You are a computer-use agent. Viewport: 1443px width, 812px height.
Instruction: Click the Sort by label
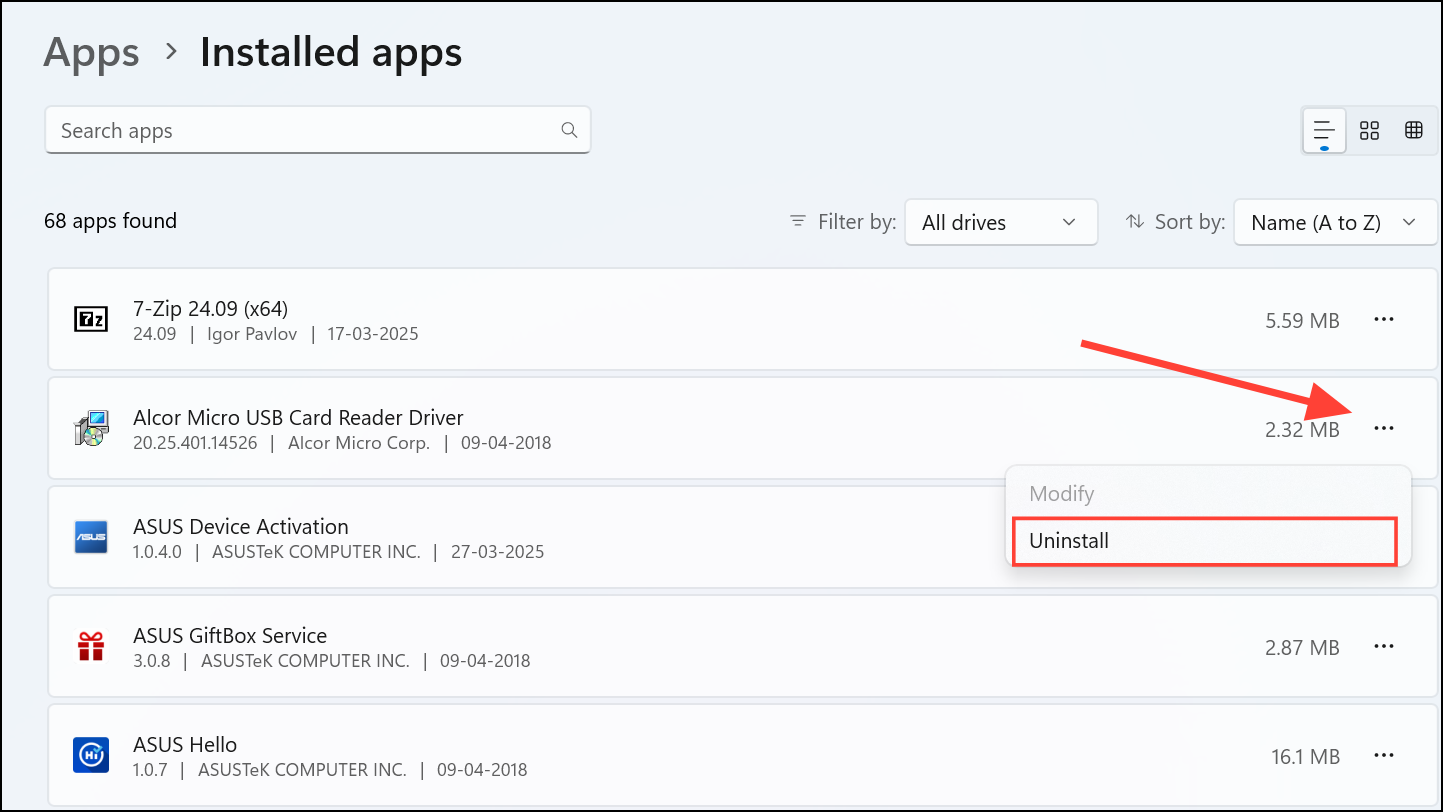pos(1190,222)
